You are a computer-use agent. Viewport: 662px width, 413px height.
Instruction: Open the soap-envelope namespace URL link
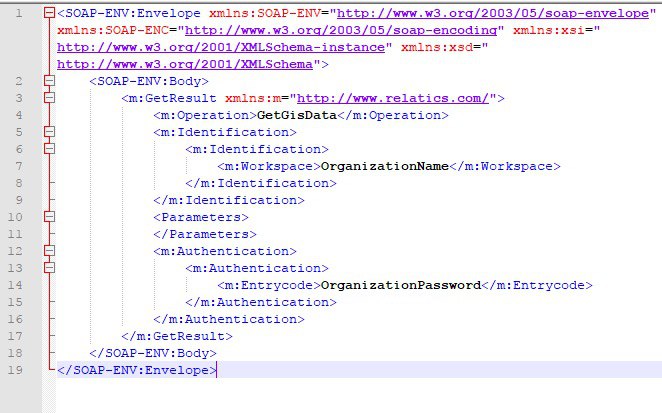pyautogui.click(x=493, y=14)
